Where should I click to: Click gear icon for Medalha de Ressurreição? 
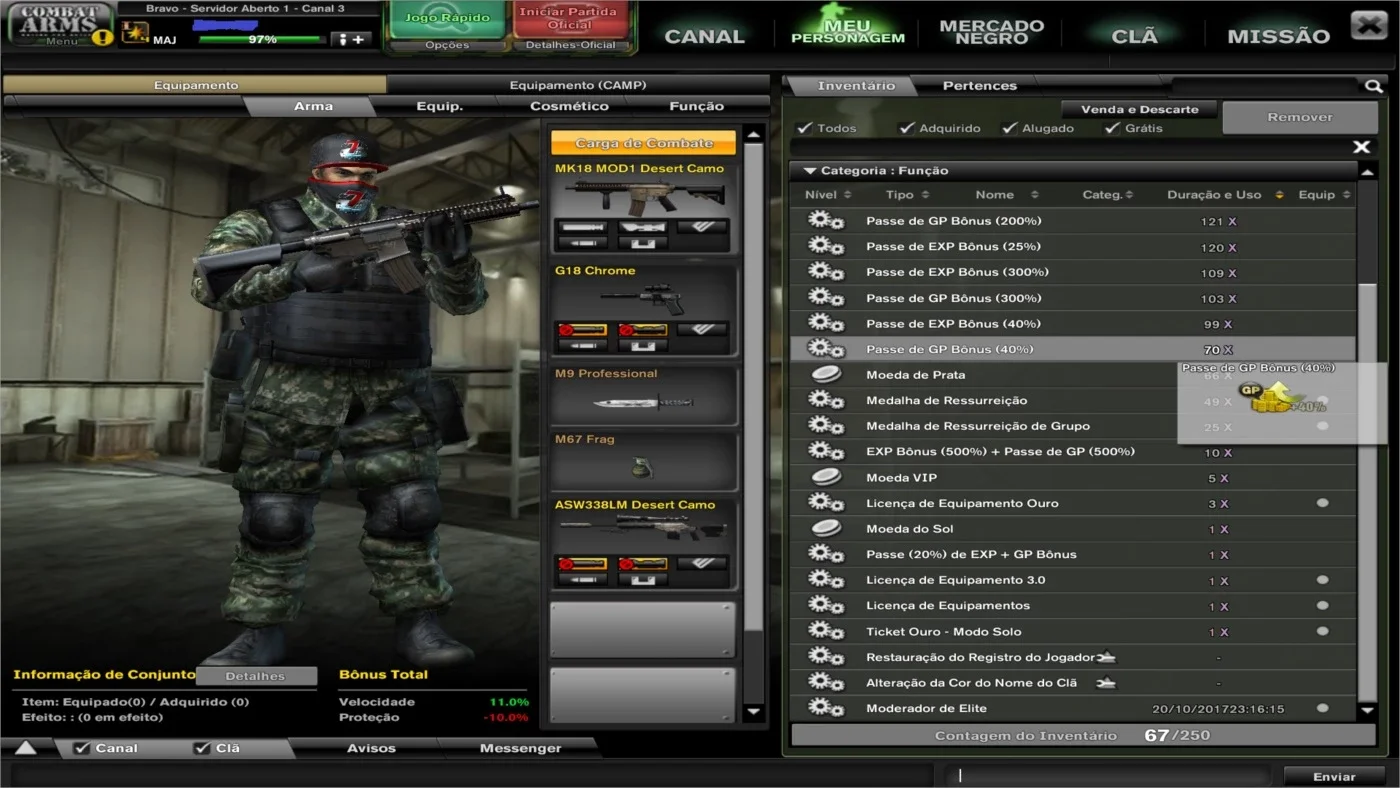(x=826, y=401)
